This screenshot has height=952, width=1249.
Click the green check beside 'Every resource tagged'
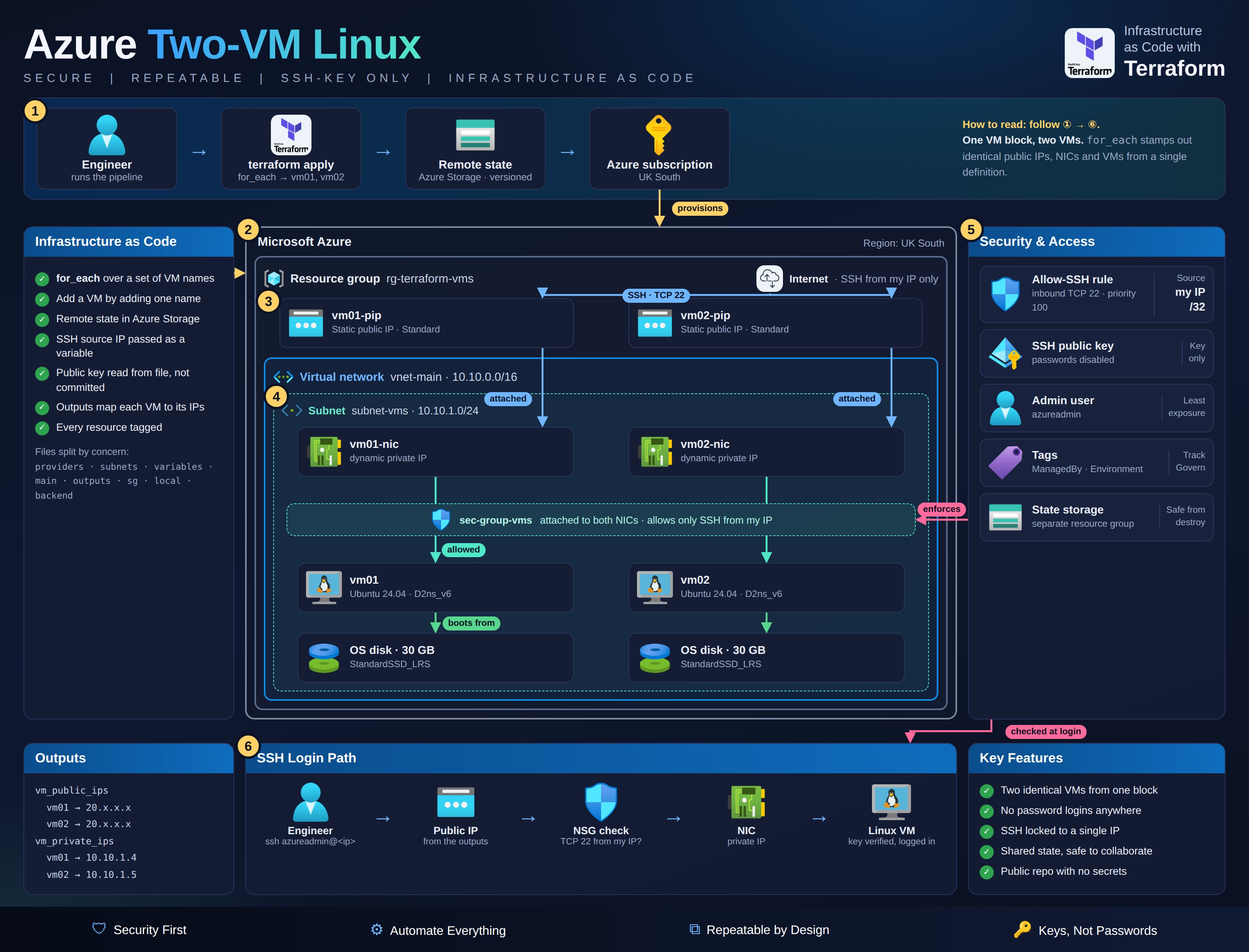42,428
